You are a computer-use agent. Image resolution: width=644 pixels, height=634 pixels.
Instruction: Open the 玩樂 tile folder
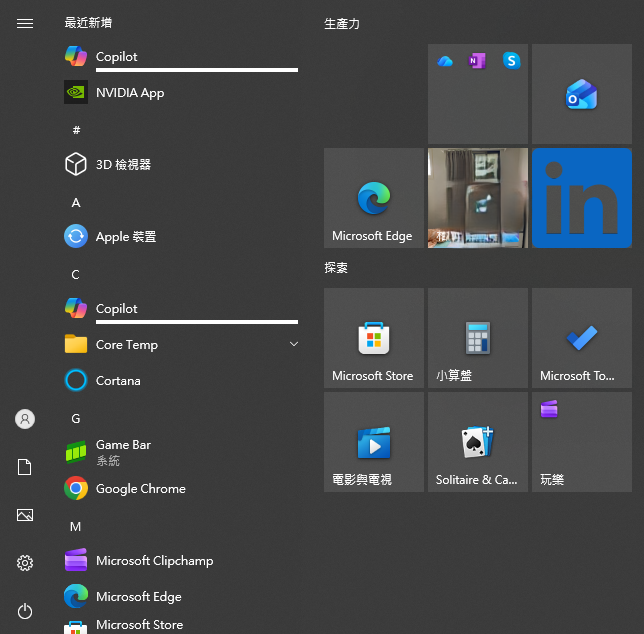[x=582, y=442]
